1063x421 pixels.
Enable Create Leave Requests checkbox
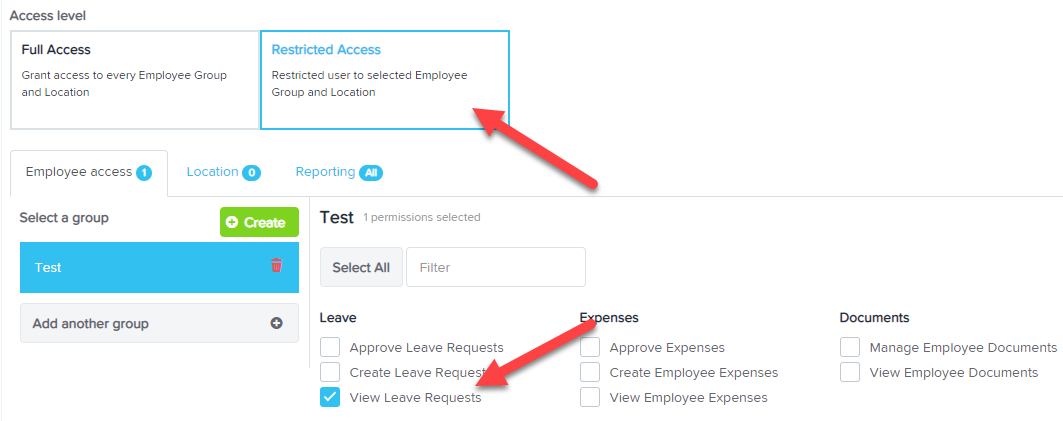coord(330,372)
